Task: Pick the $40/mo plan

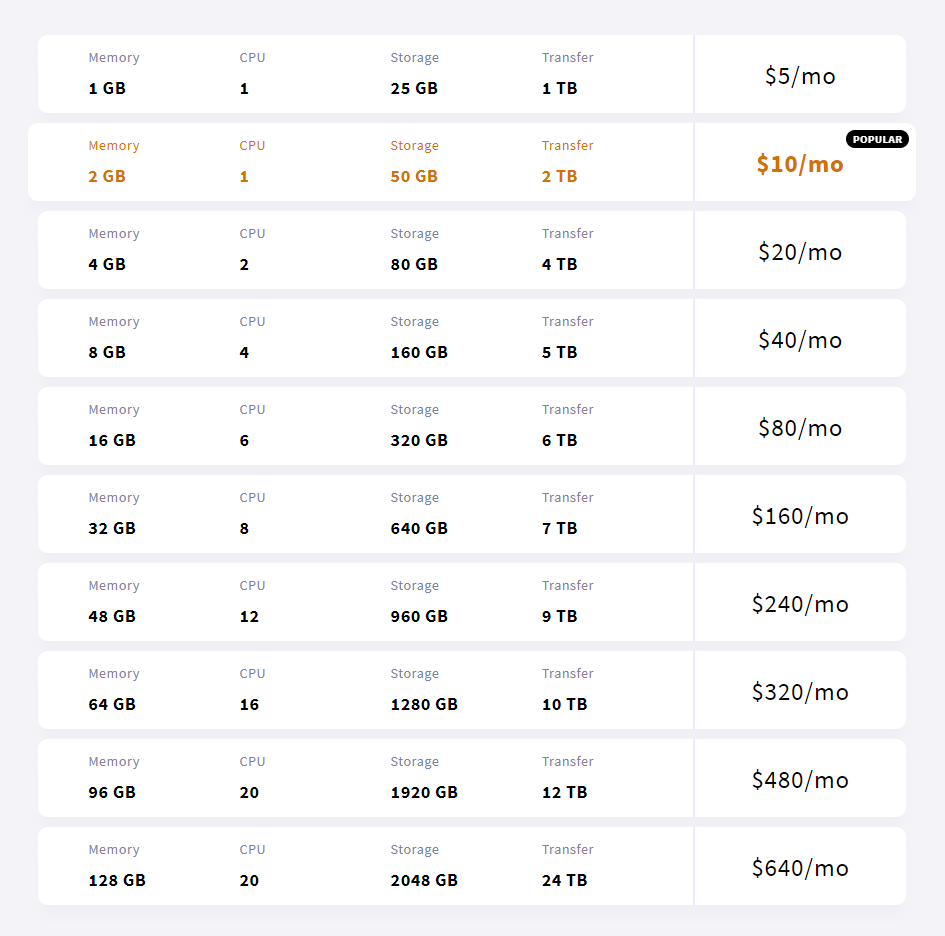Action: click(x=800, y=340)
